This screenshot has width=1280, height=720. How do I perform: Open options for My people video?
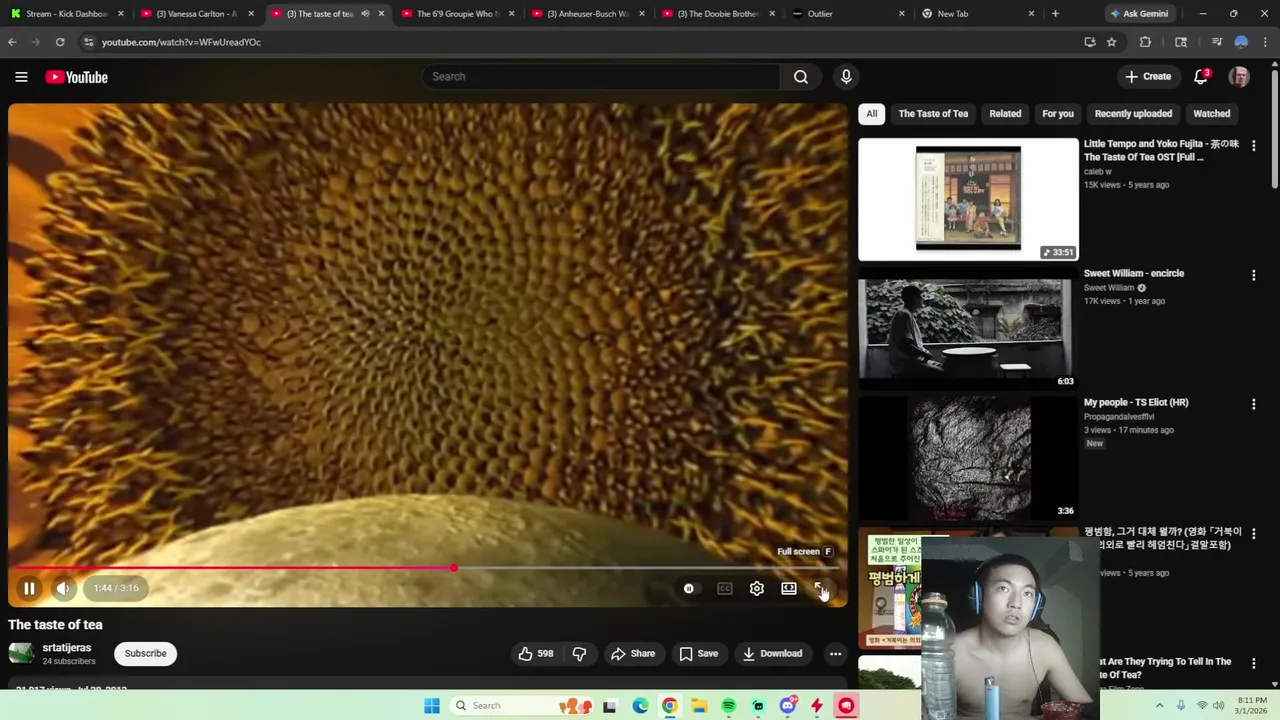tap(1253, 404)
